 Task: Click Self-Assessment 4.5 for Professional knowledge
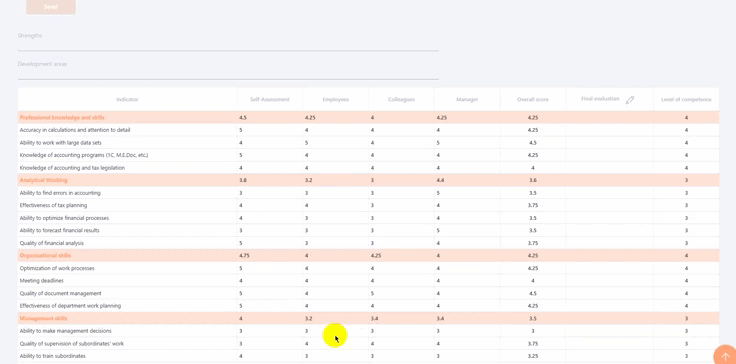pos(243,117)
